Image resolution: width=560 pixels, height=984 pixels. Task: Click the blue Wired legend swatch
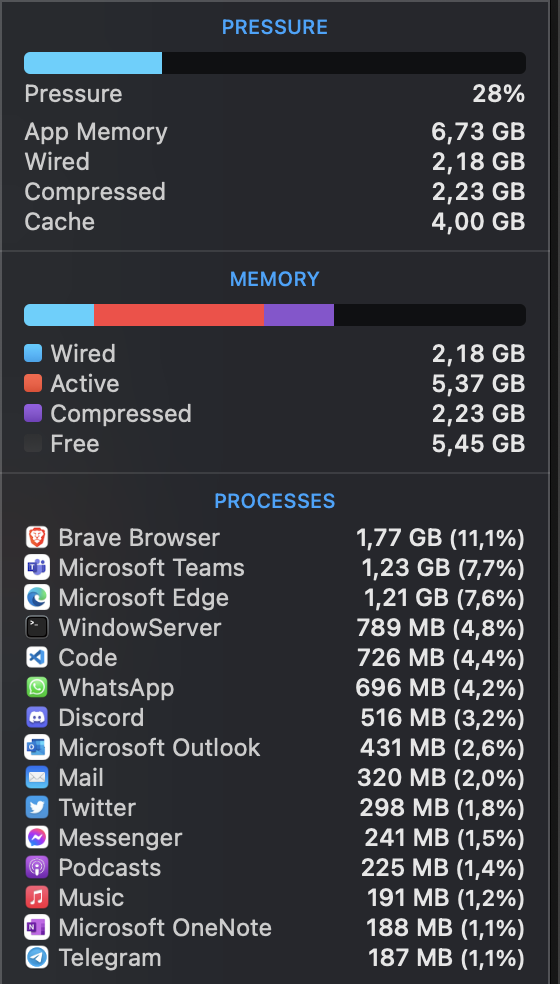point(33,353)
